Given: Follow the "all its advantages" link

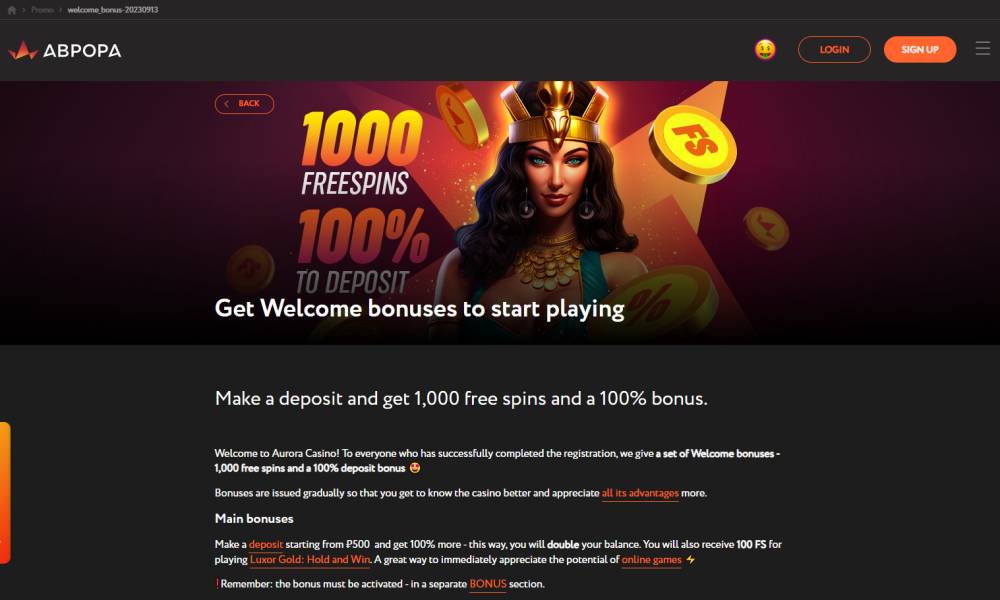Looking at the screenshot, I should 640,493.
